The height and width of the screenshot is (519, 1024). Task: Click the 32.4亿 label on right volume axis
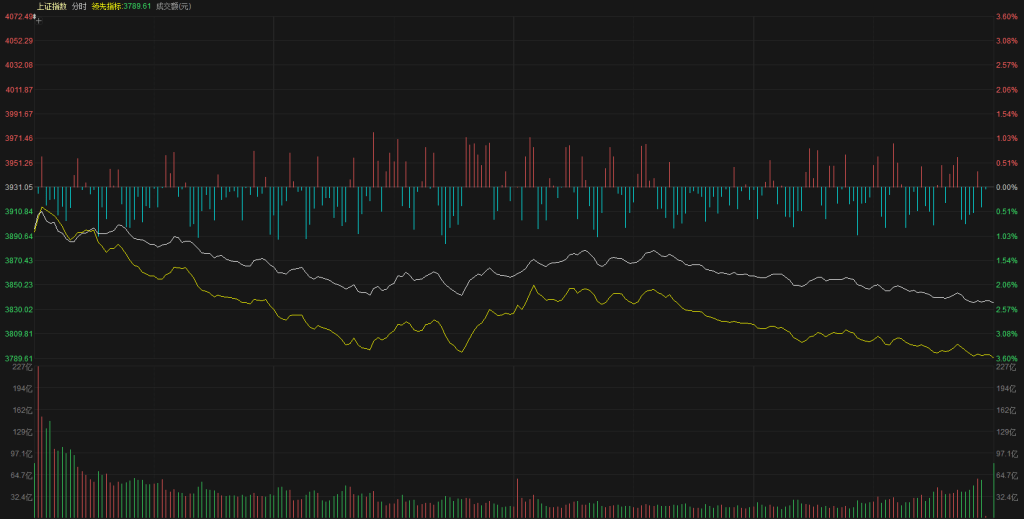pos(1006,496)
